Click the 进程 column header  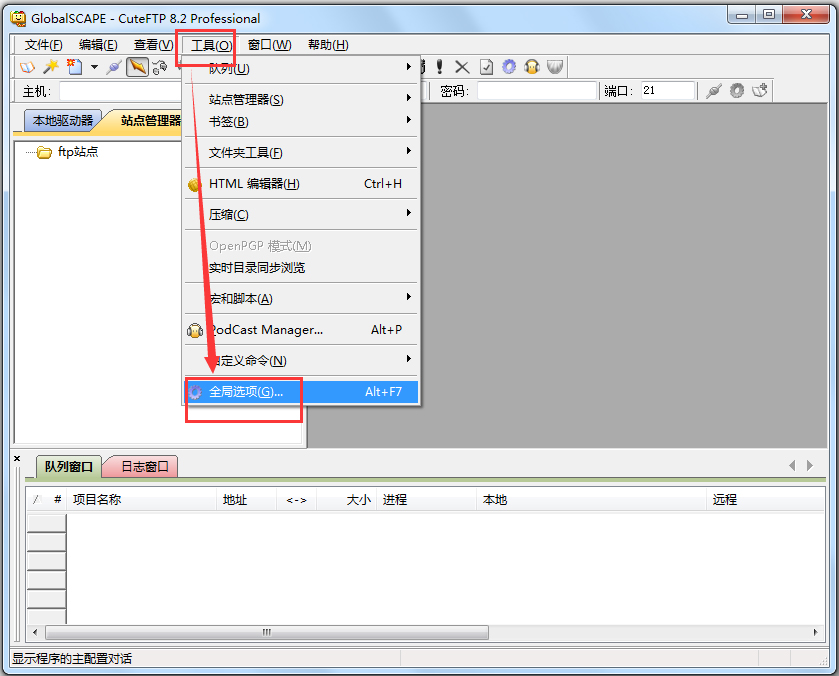click(426, 500)
